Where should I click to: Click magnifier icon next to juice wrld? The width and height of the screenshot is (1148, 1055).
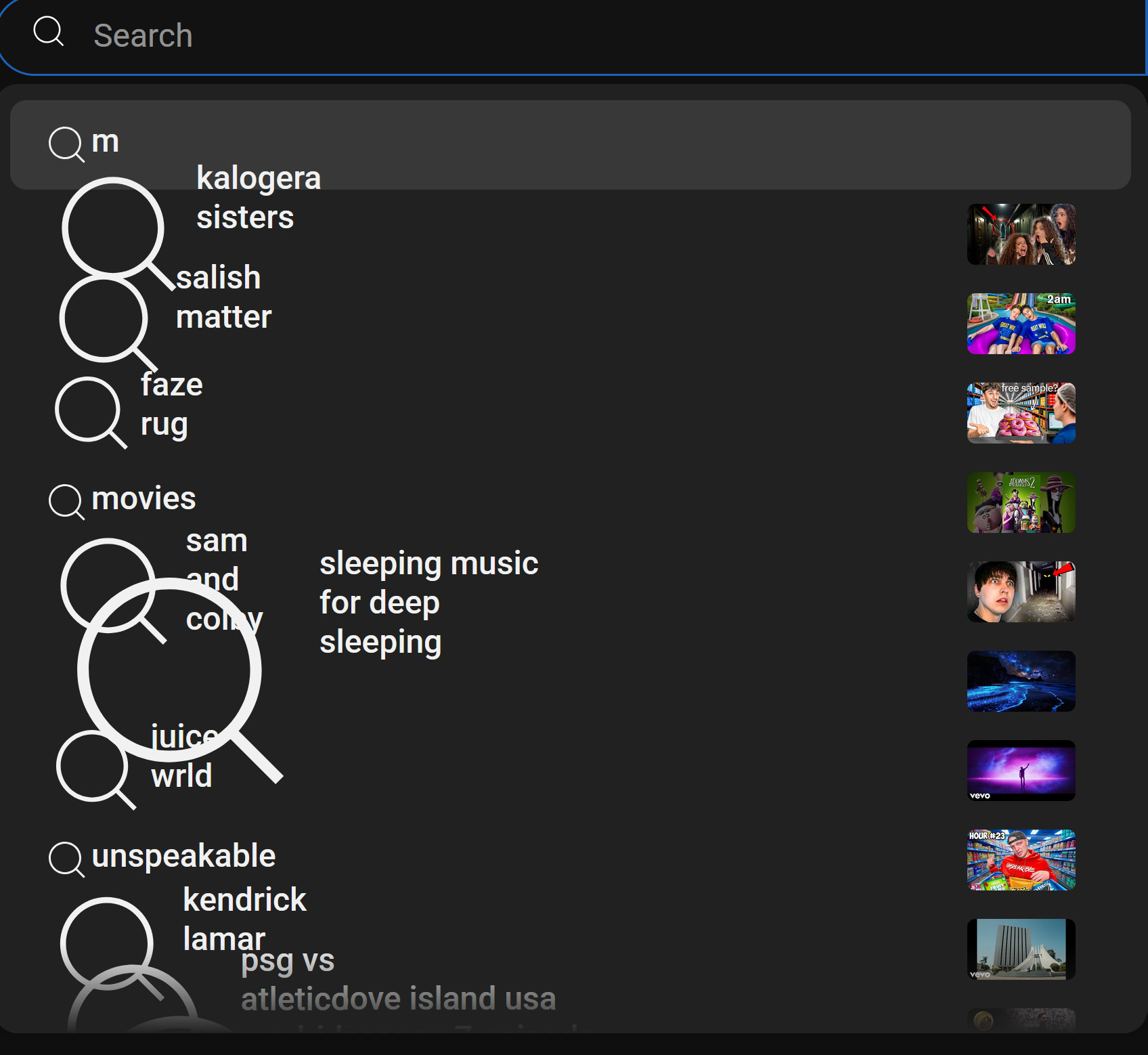tap(95, 770)
